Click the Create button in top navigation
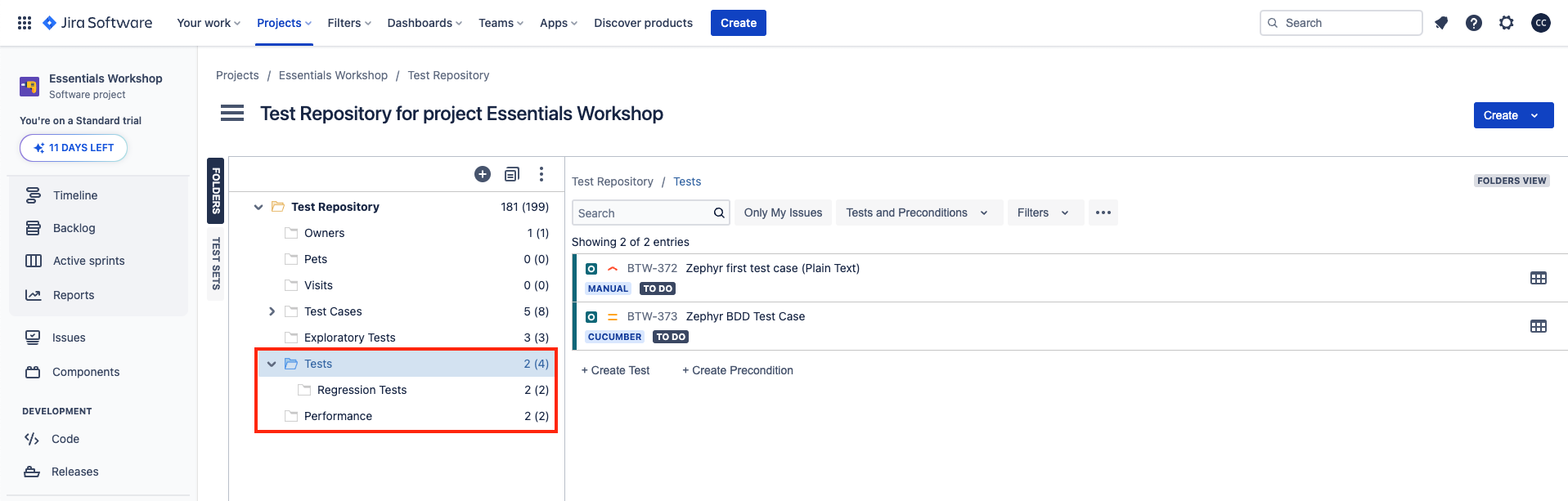The image size is (1568, 501). (x=739, y=23)
